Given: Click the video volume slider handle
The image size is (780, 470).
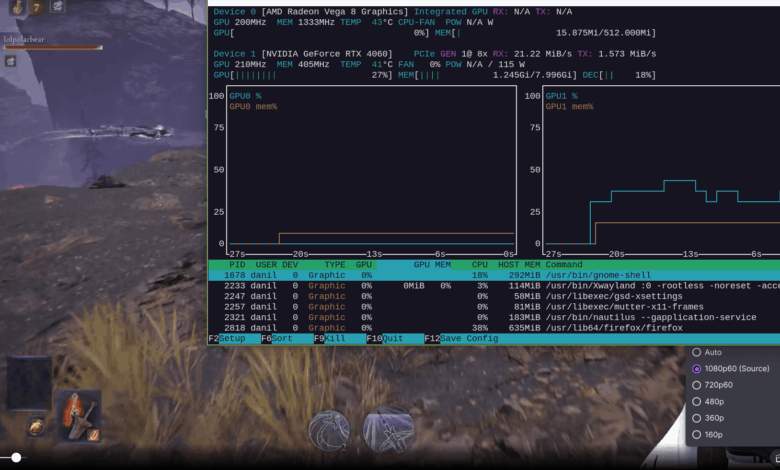Looking at the screenshot, I should tap(16, 457).
